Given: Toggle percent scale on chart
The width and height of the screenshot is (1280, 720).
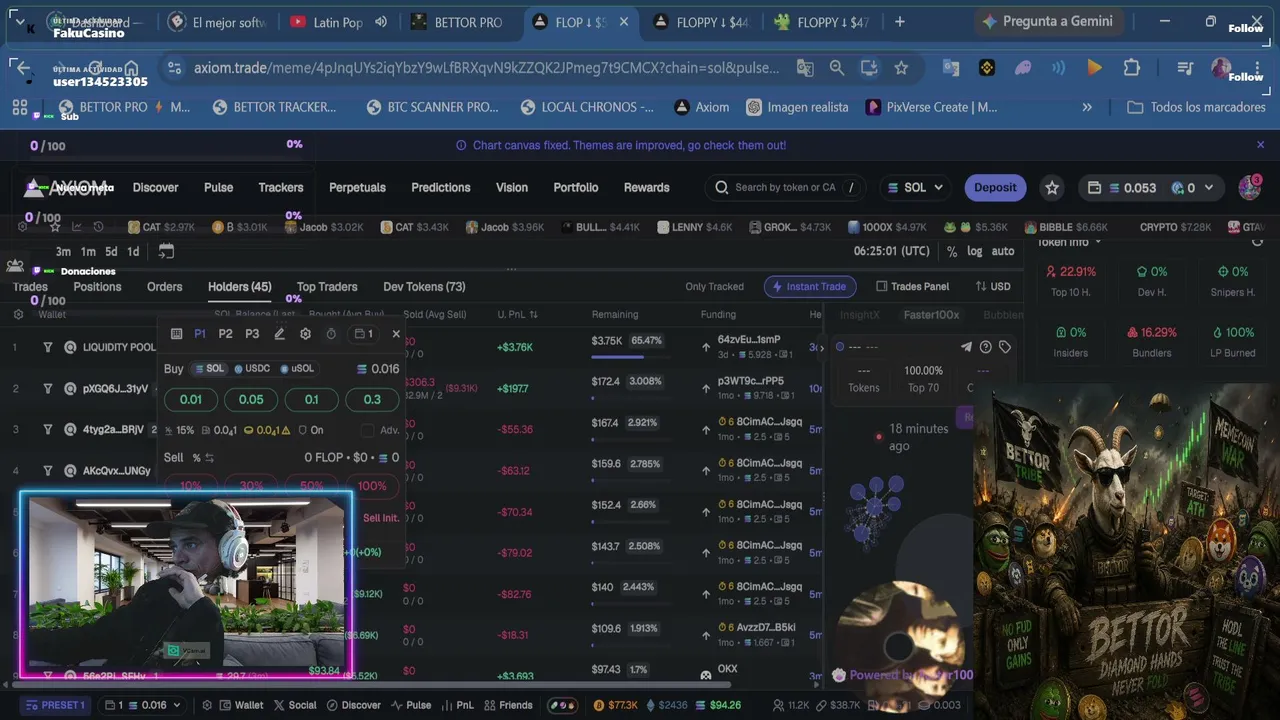Looking at the screenshot, I should click(x=952, y=251).
